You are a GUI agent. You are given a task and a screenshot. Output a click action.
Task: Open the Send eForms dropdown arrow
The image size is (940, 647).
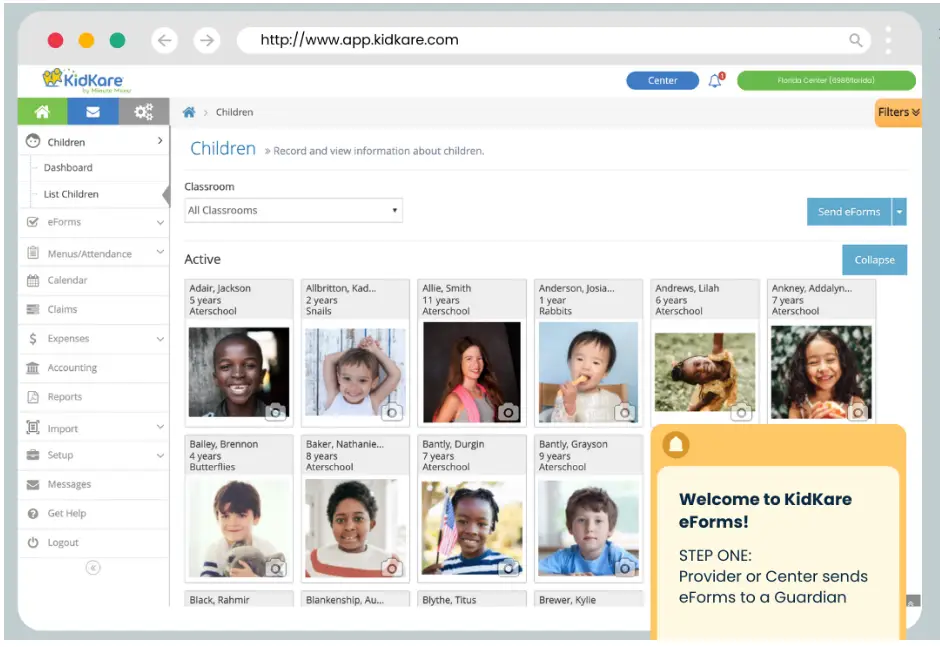[x=899, y=211]
